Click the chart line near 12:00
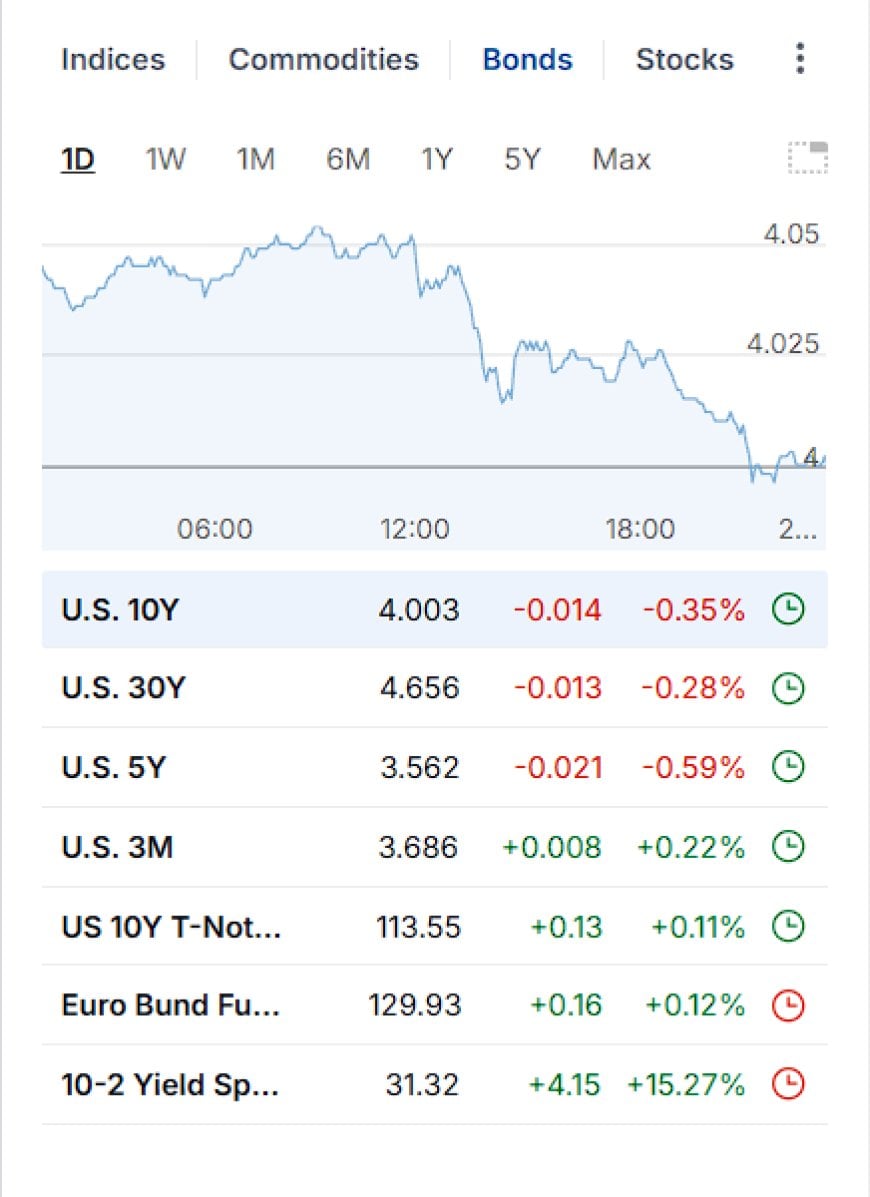870x1197 pixels. pos(414,241)
